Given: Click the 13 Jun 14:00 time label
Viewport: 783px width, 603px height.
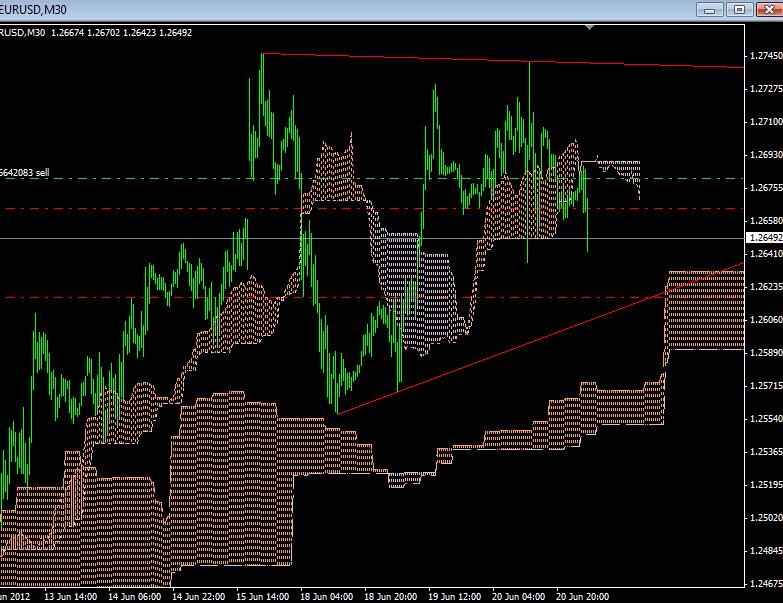Looking at the screenshot, I should pos(70,597).
